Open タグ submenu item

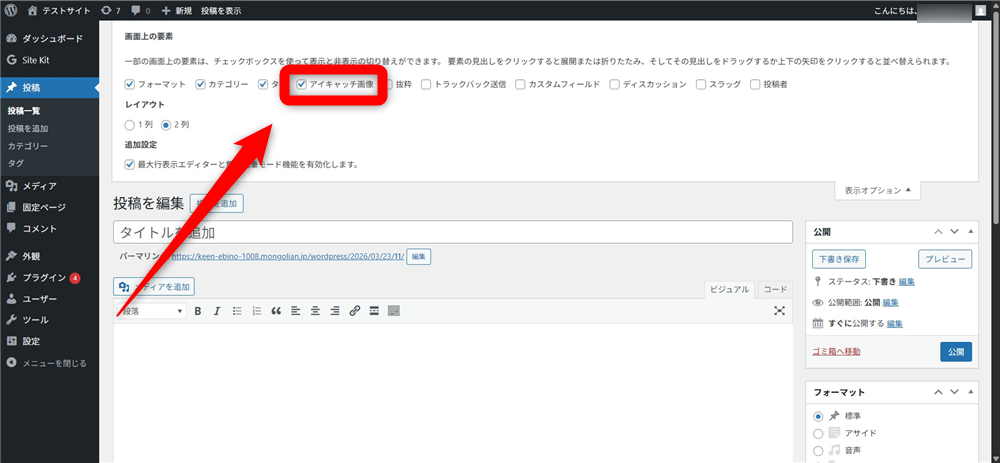coord(16,163)
